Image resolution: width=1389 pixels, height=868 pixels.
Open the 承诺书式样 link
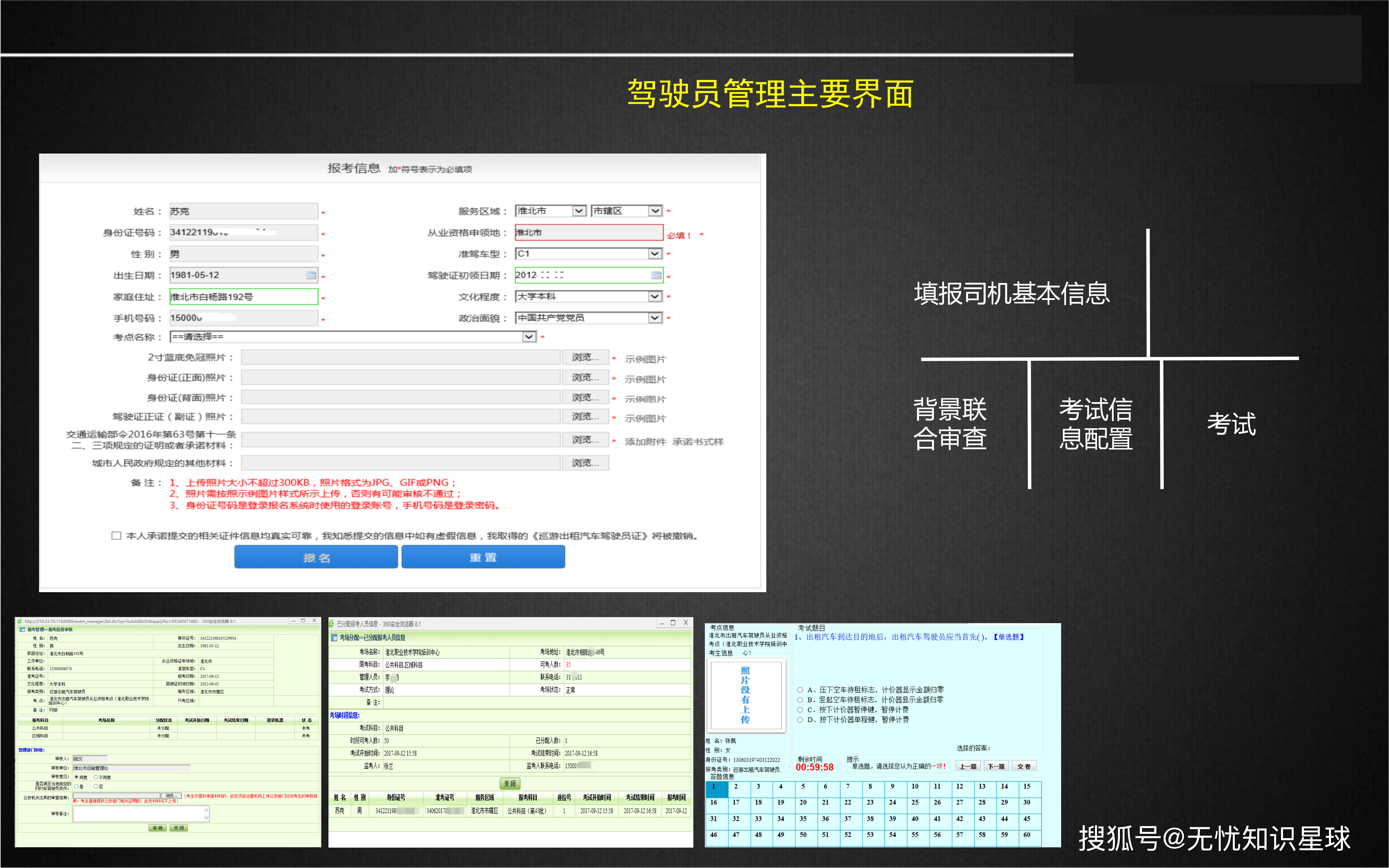click(x=698, y=441)
